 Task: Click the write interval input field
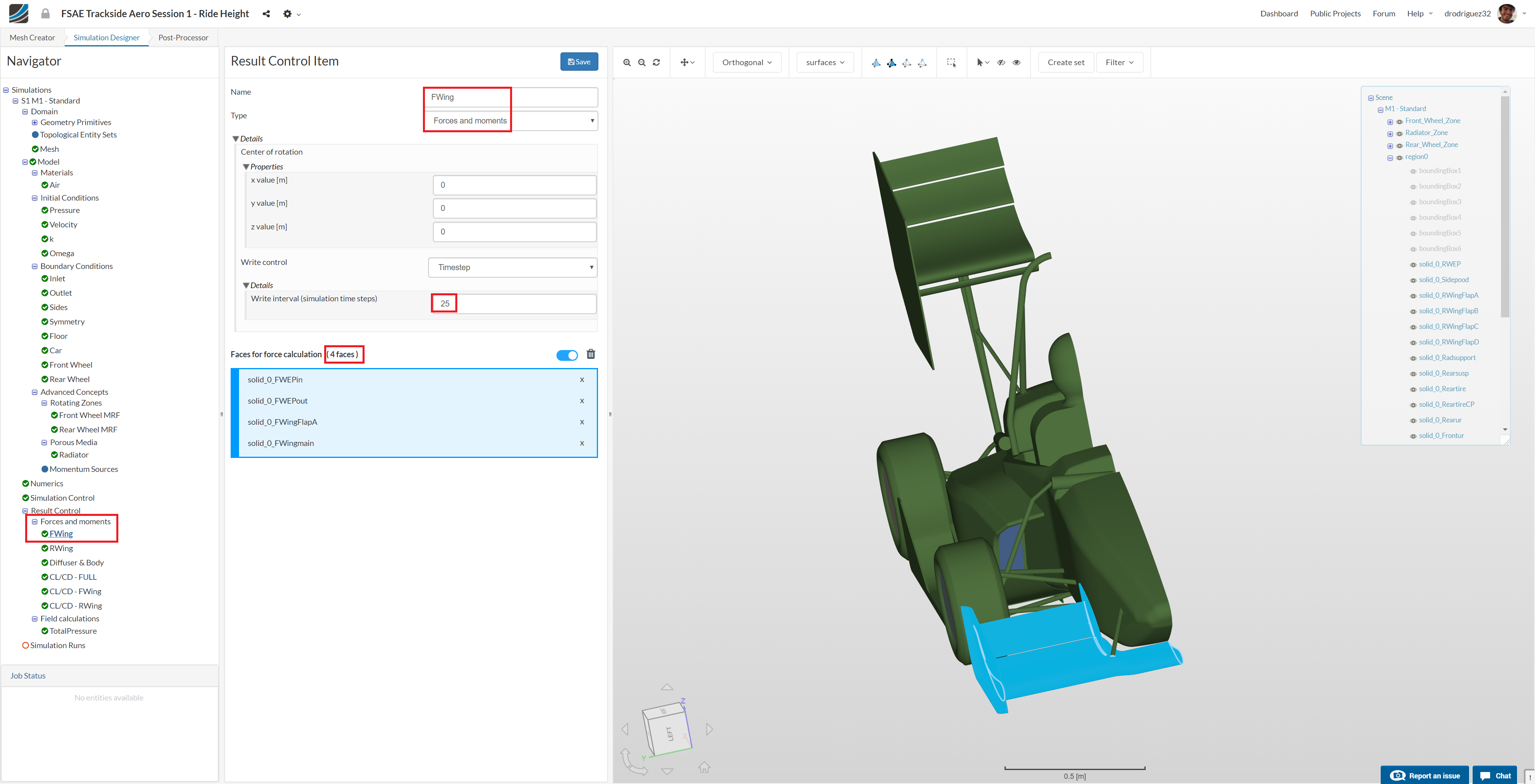tap(514, 304)
